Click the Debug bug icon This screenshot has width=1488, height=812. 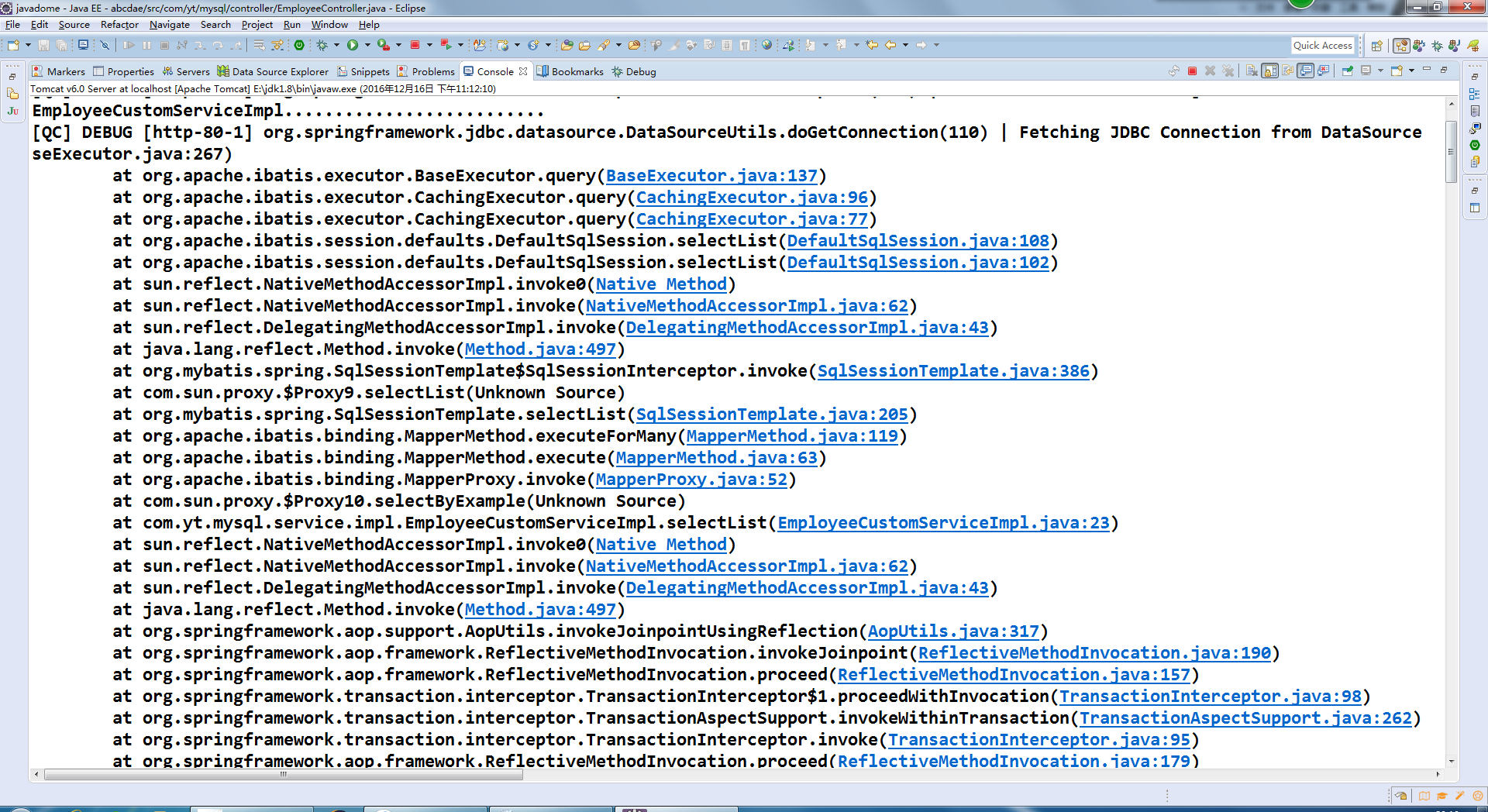pyautogui.click(x=322, y=45)
